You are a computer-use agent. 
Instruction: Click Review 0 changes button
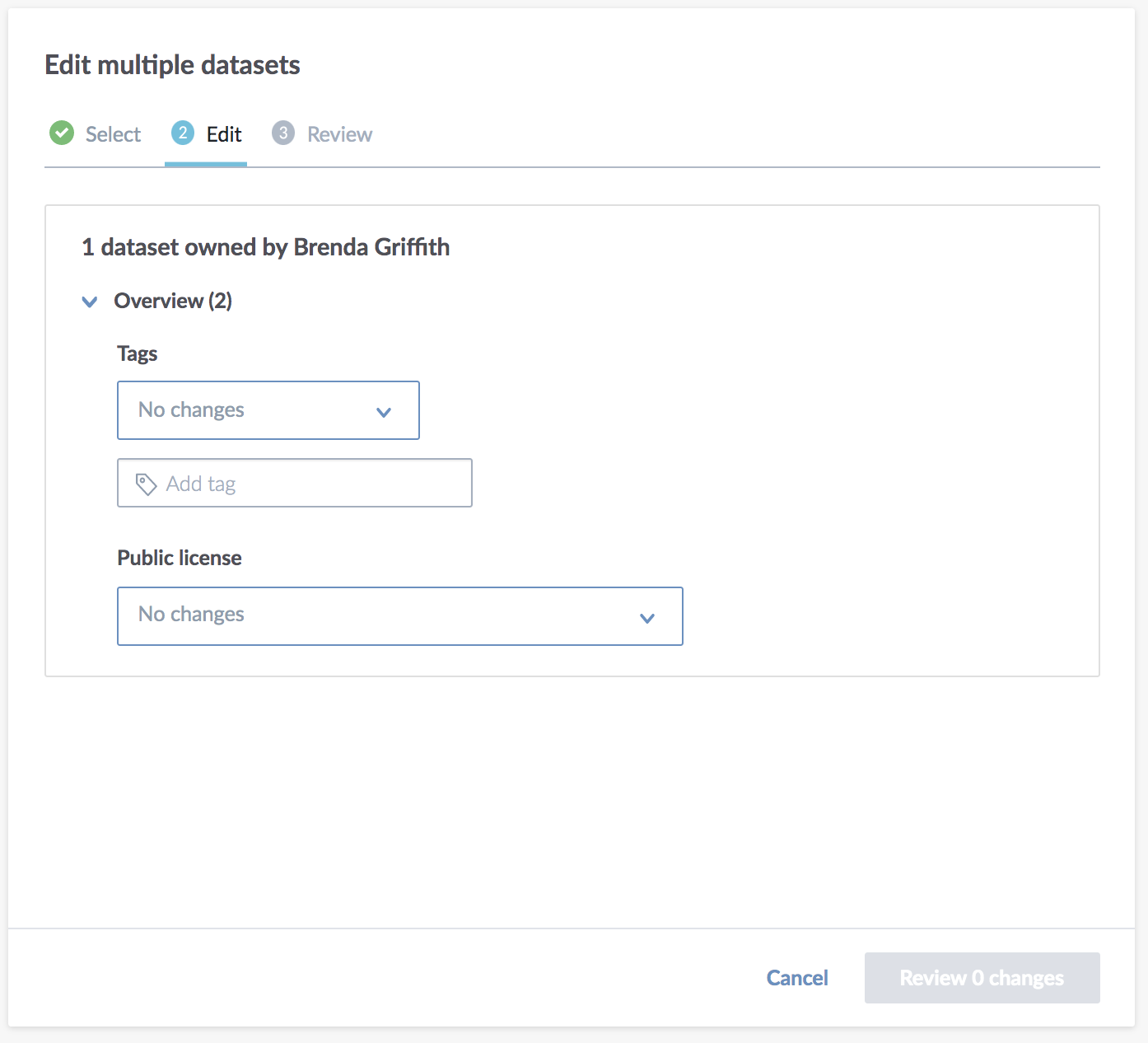[982, 978]
